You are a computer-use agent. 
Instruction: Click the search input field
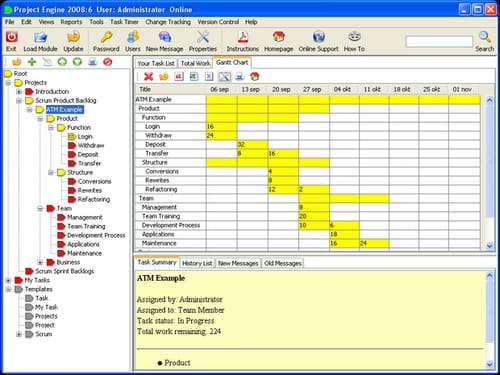439,42
